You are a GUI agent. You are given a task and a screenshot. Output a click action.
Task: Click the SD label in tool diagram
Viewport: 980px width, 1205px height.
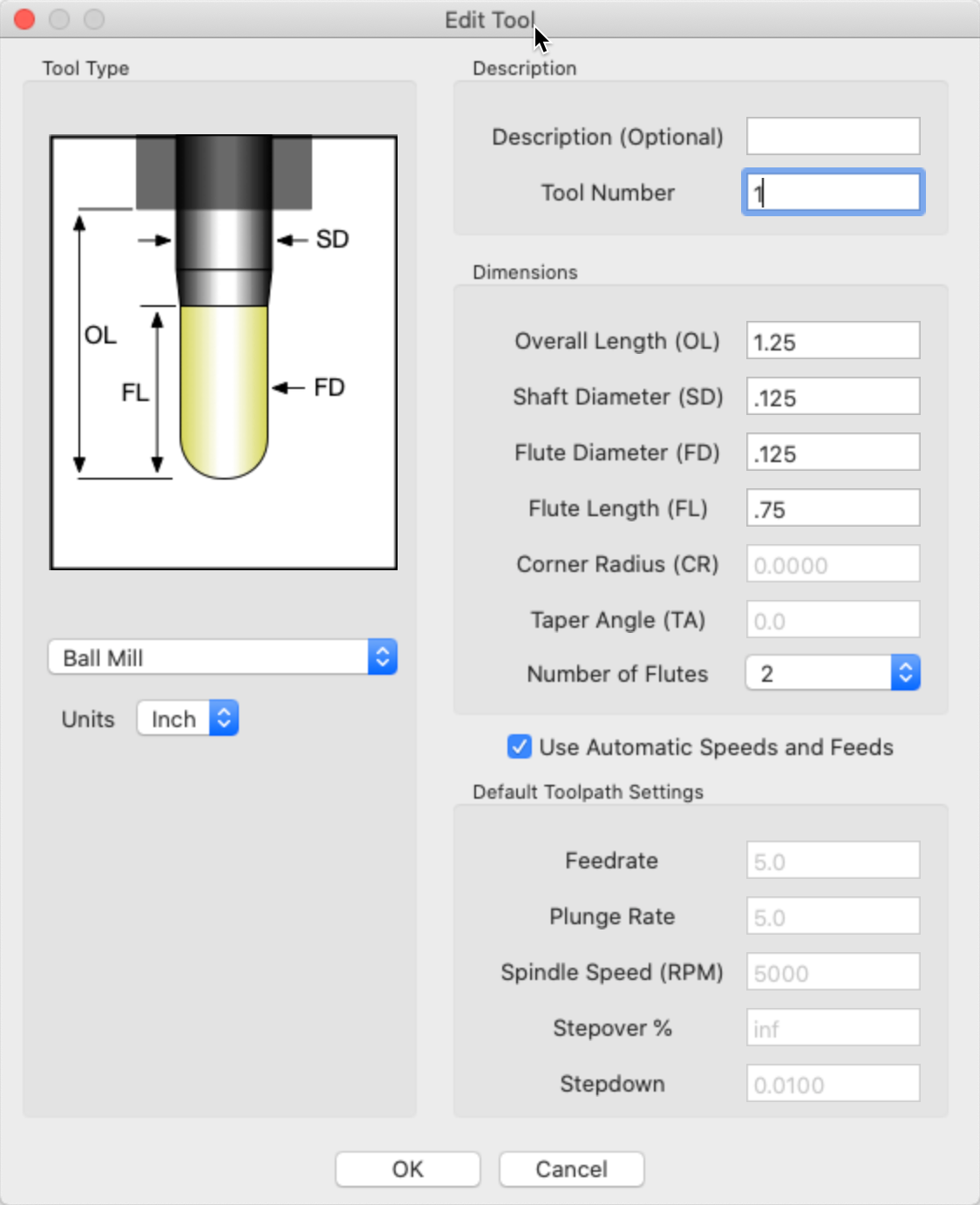coord(332,239)
